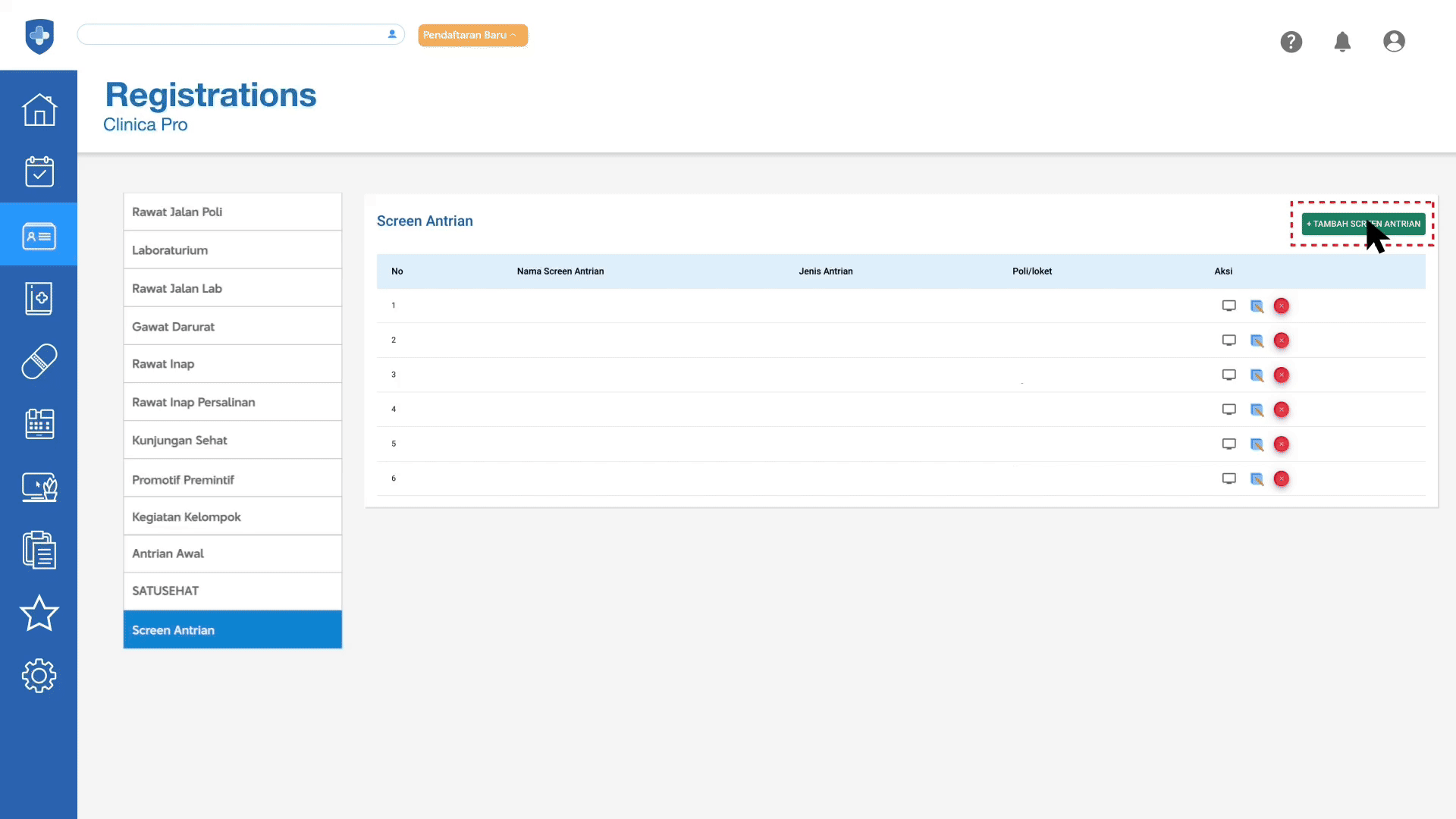Open the medical record book sidebar icon
Viewport: 1456px width, 819px height.
pyautogui.click(x=39, y=298)
